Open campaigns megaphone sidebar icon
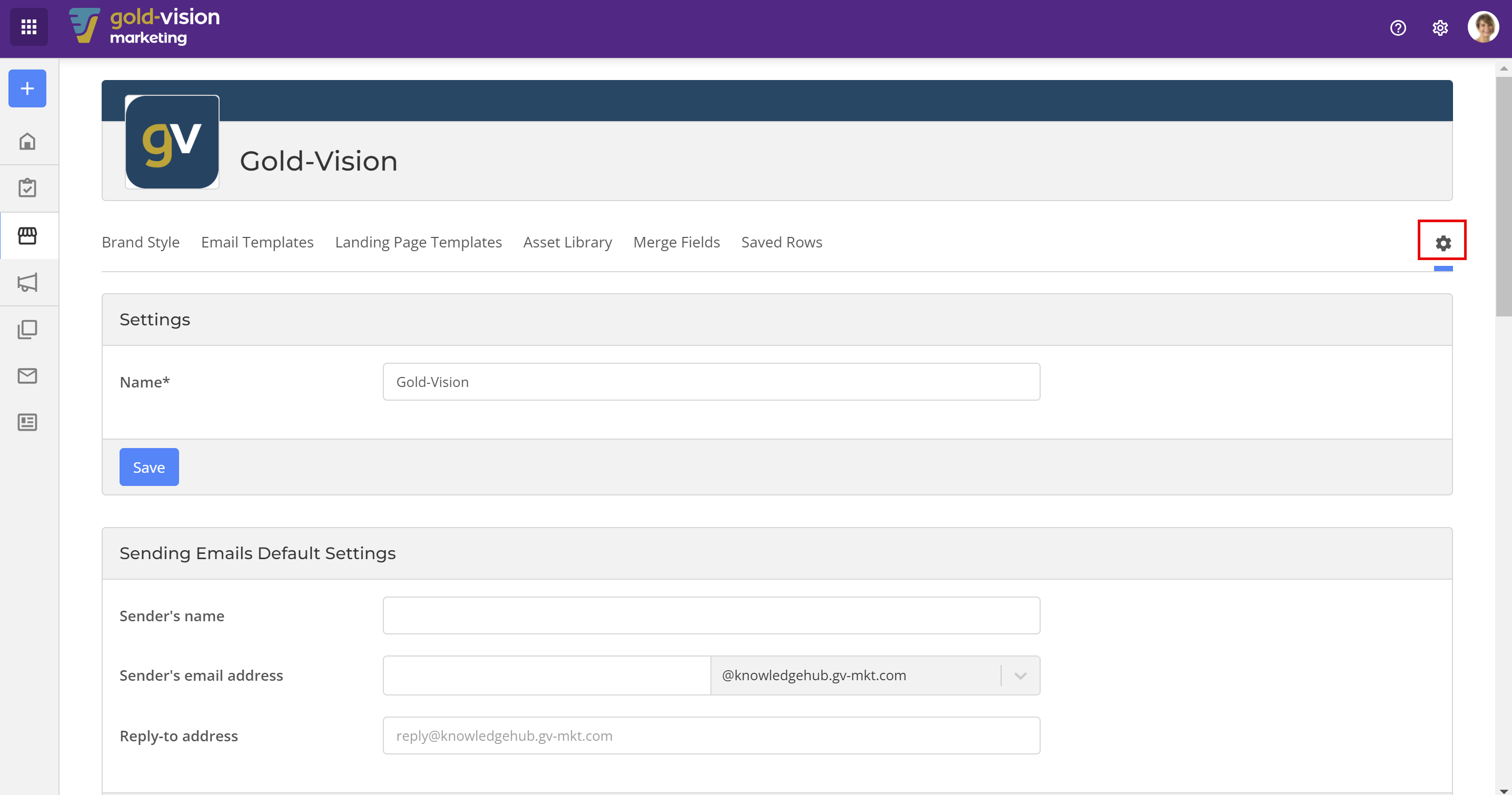The height and width of the screenshot is (795, 1512). [27, 282]
